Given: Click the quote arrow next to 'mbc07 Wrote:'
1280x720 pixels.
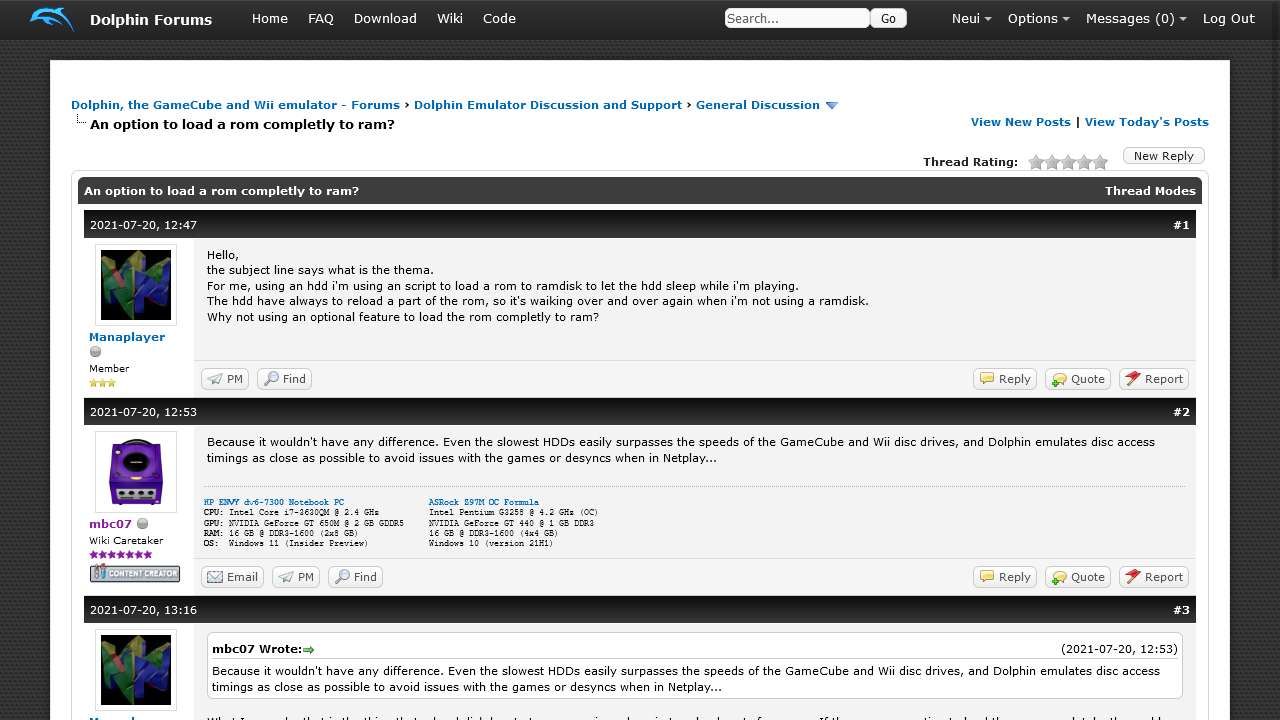Looking at the screenshot, I should [x=309, y=650].
